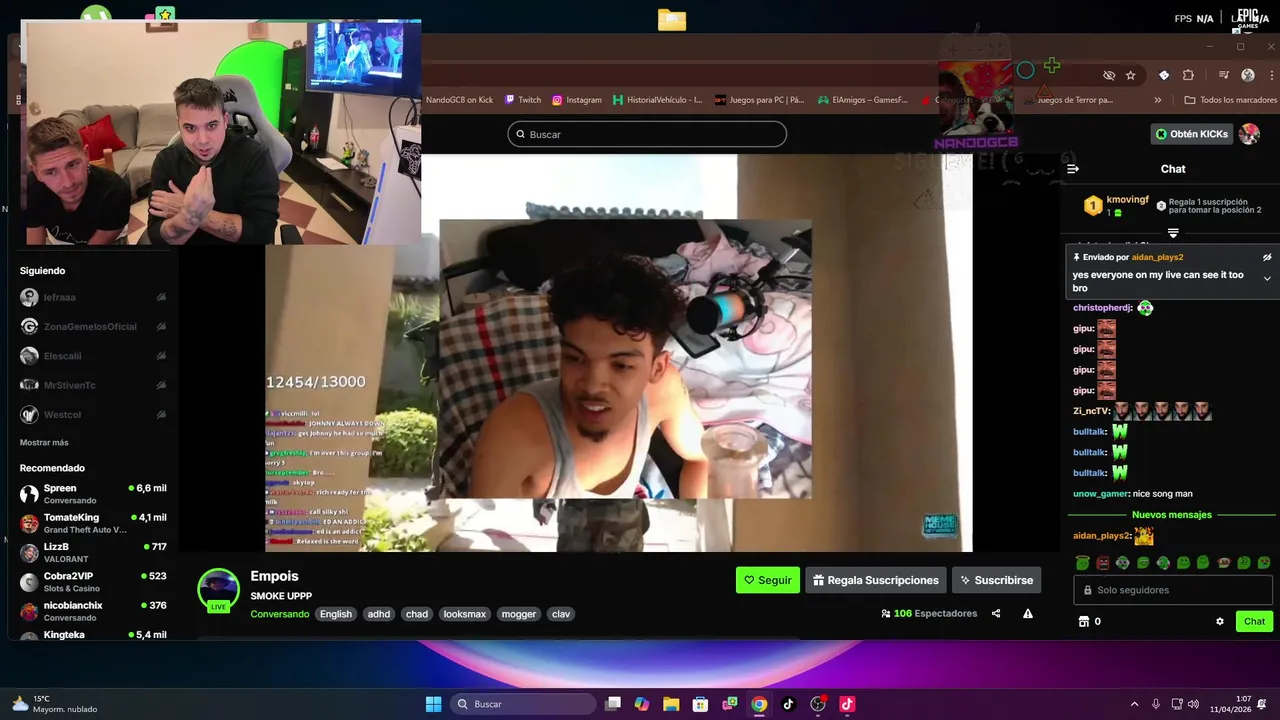Focus the Solo seguidores chat input

click(x=1173, y=590)
